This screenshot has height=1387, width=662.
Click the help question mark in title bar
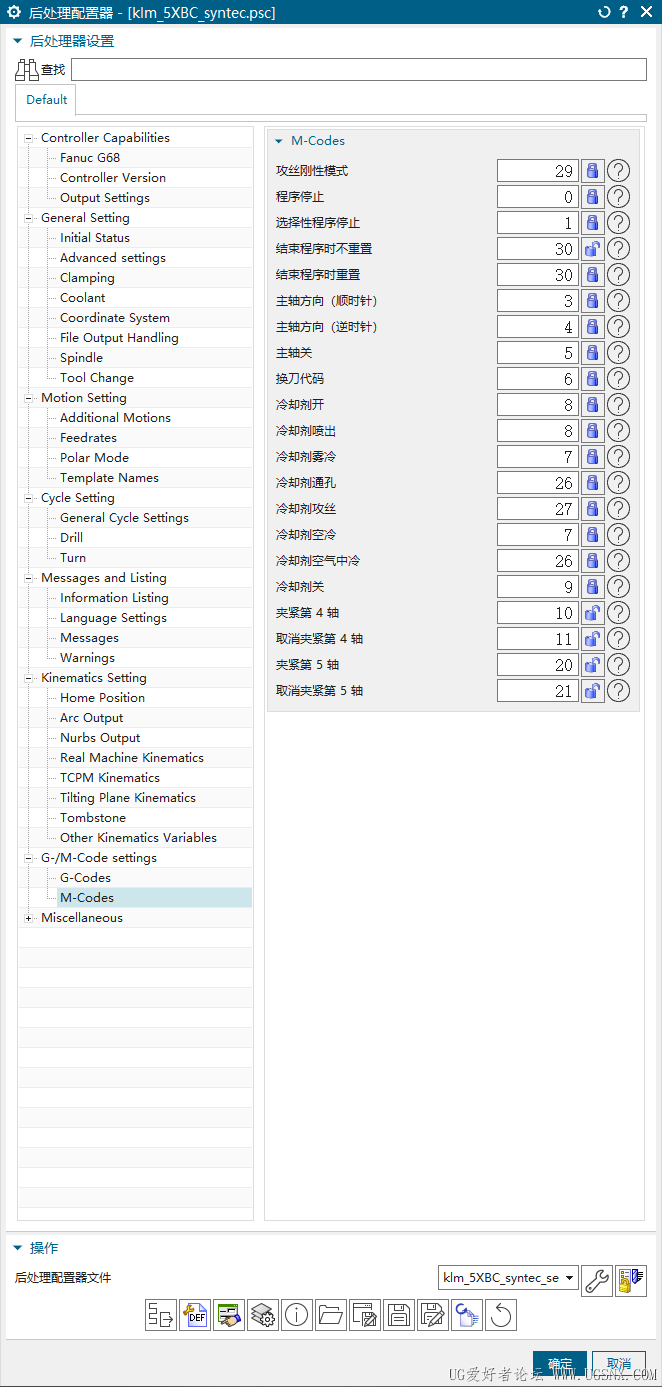tap(624, 13)
